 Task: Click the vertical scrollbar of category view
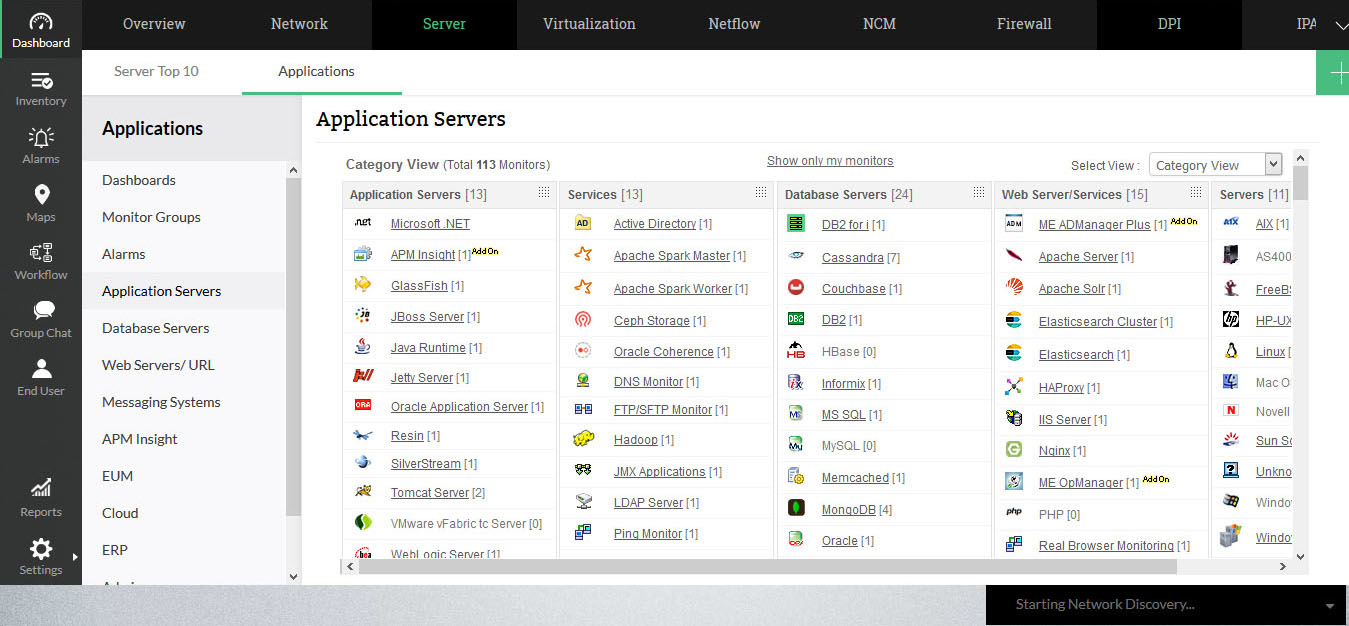point(1300,182)
